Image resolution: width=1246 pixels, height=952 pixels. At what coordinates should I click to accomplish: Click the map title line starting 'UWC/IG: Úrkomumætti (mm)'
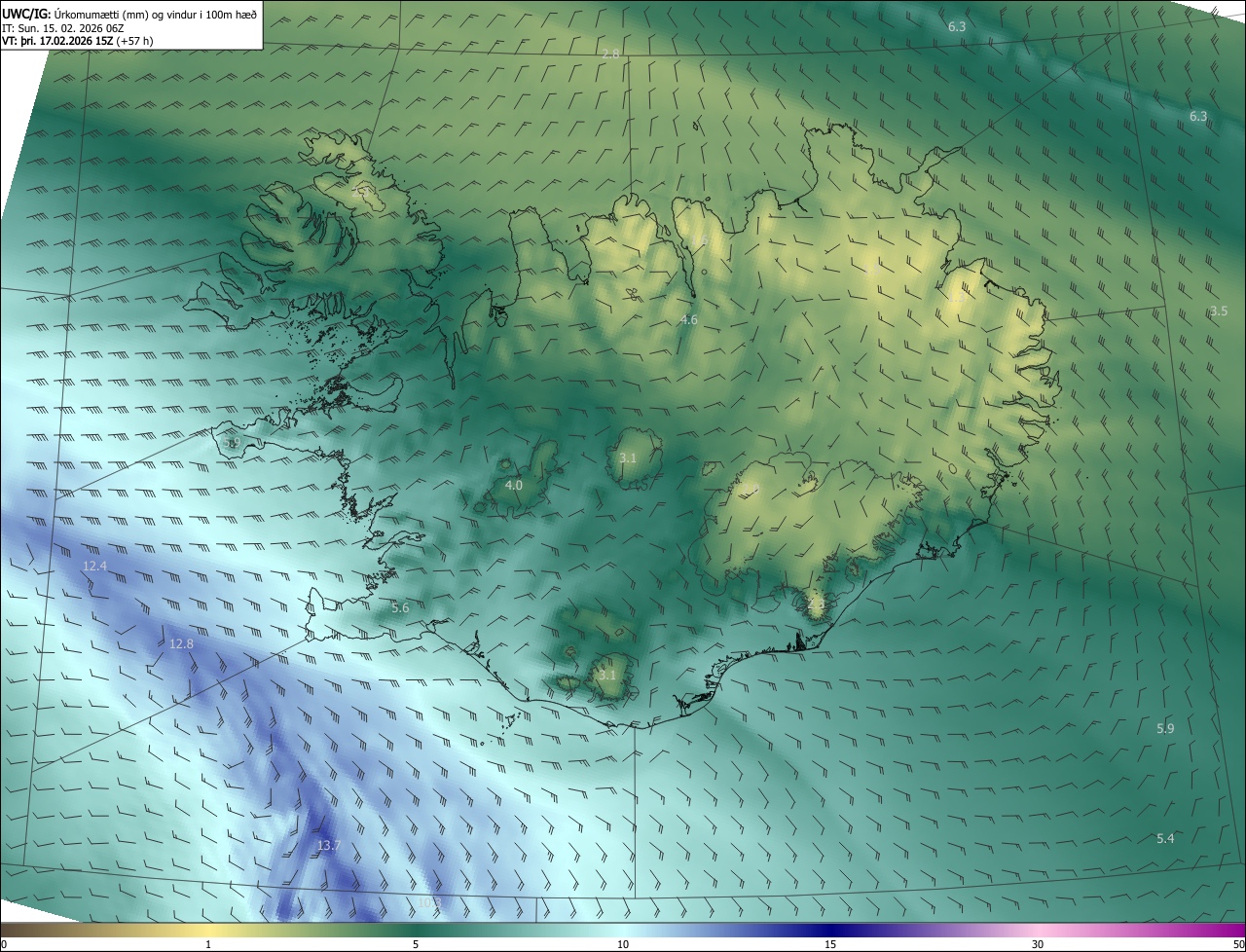[129, 14]
